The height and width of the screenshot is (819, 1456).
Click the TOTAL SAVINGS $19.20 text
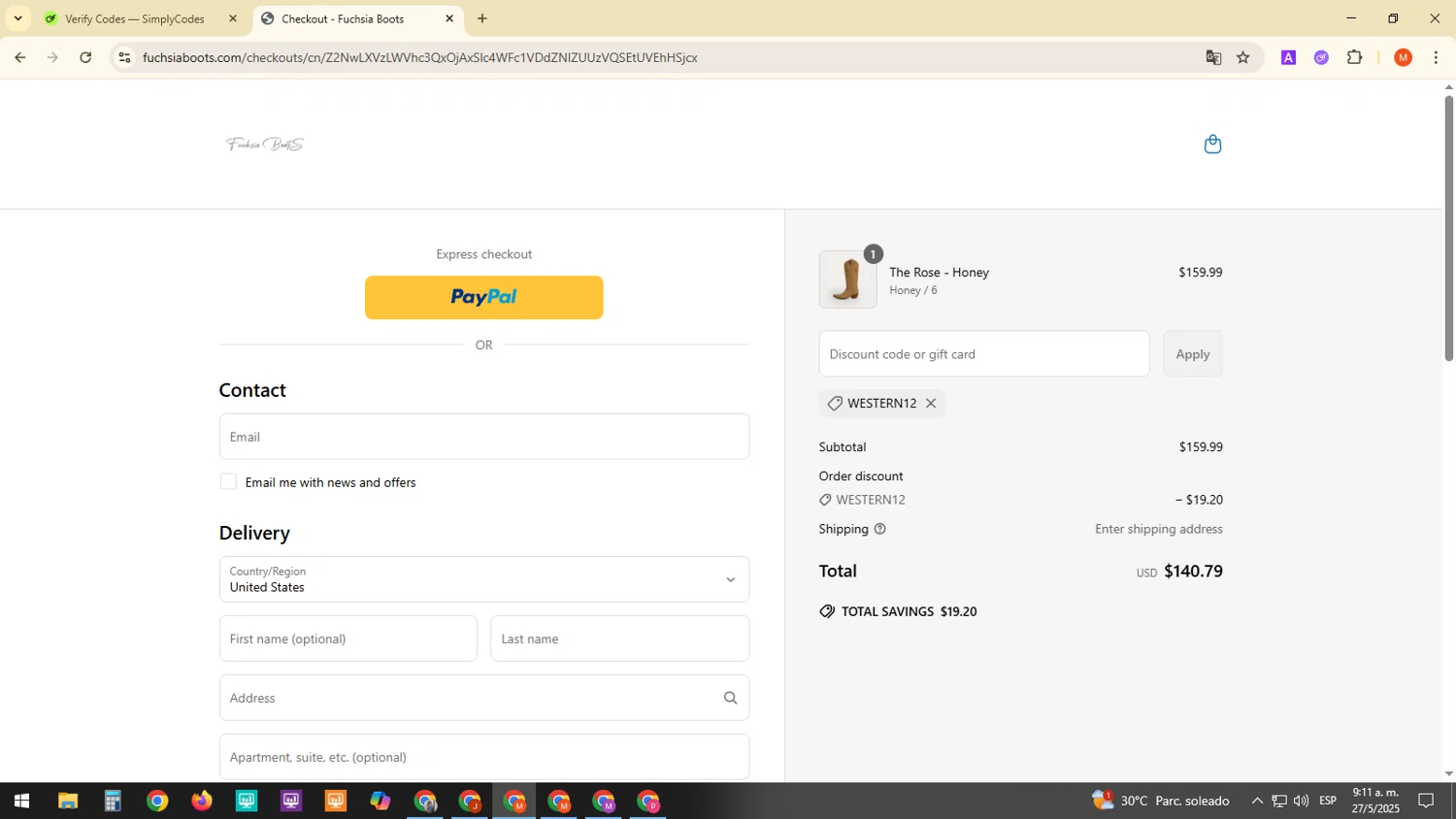click(x=909, y=611)
